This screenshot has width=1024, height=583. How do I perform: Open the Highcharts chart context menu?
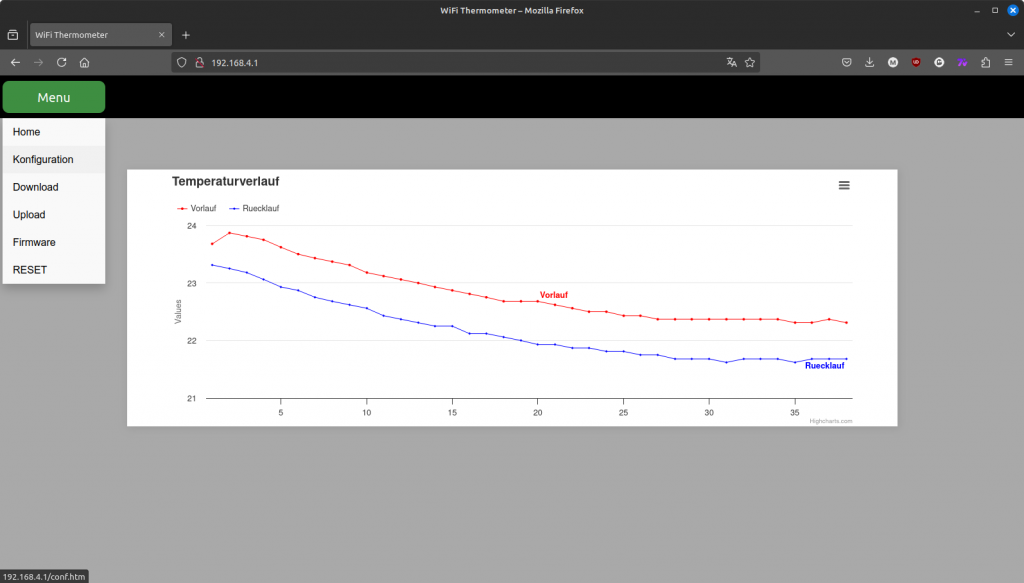[844, 185]
